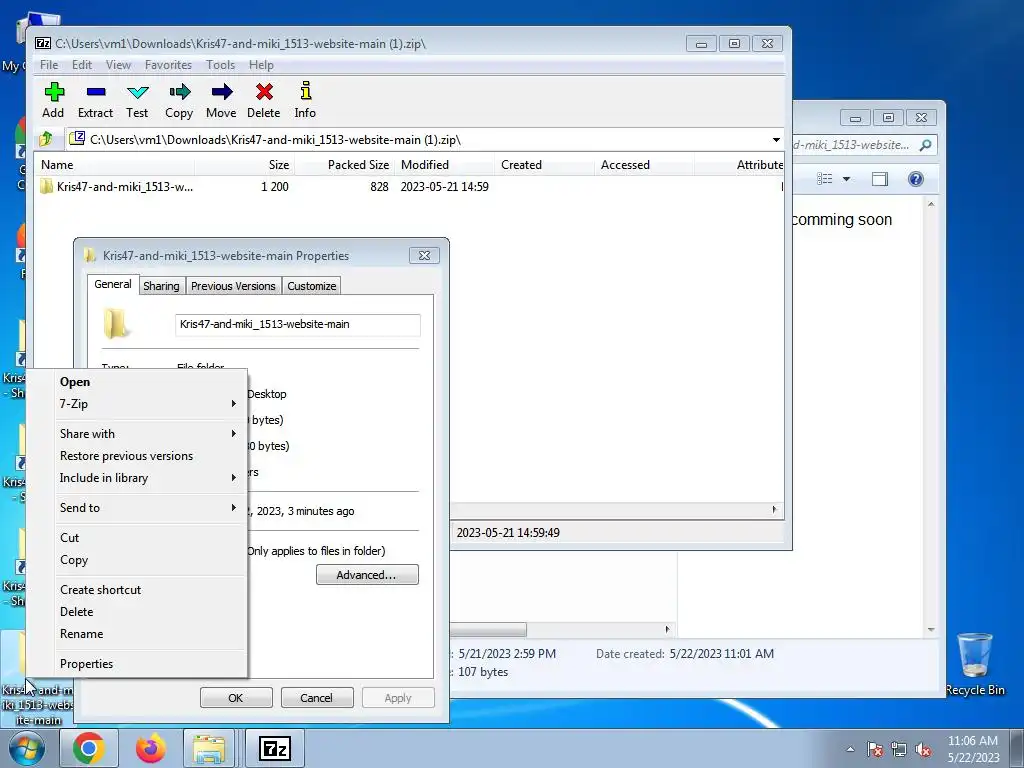The image size is (1024, 768).
Task: Sort by Packed Size column header
Action: point(344,165)
